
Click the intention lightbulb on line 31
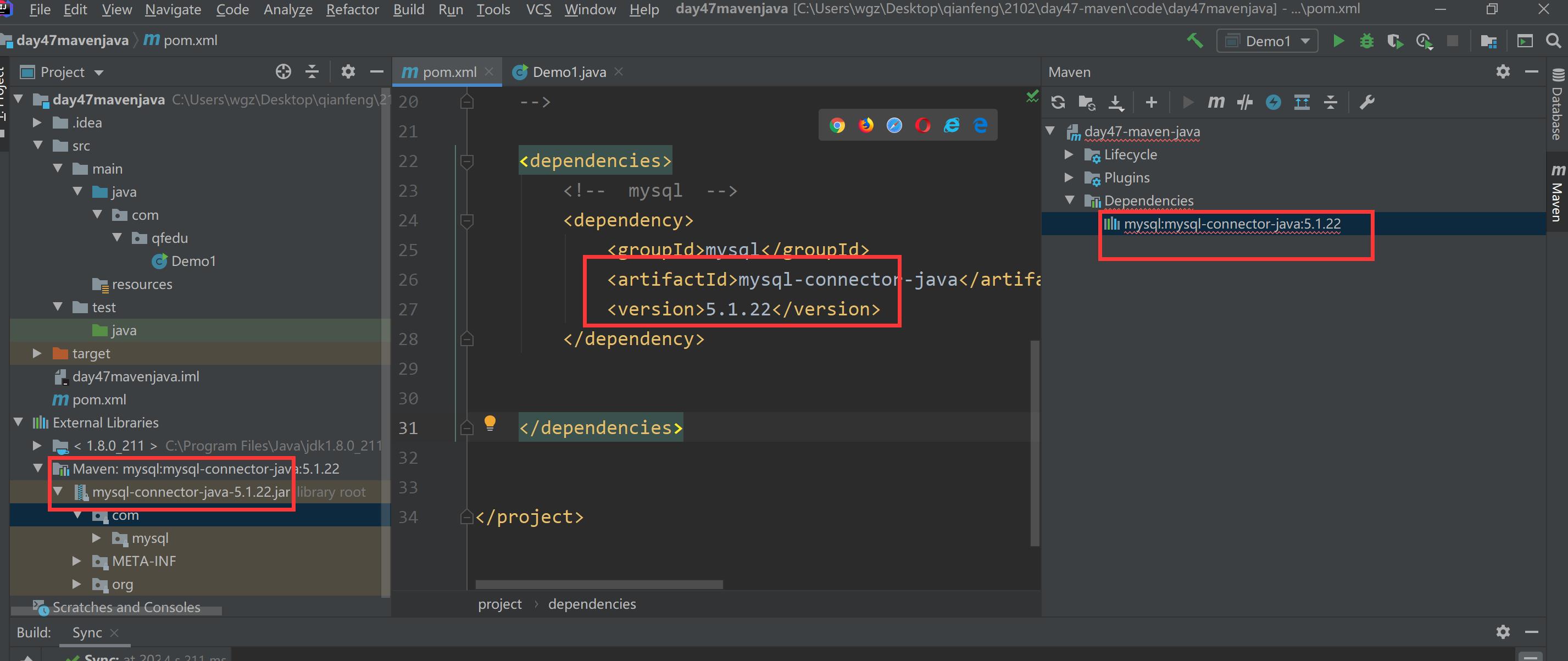[x=490, y=423]
